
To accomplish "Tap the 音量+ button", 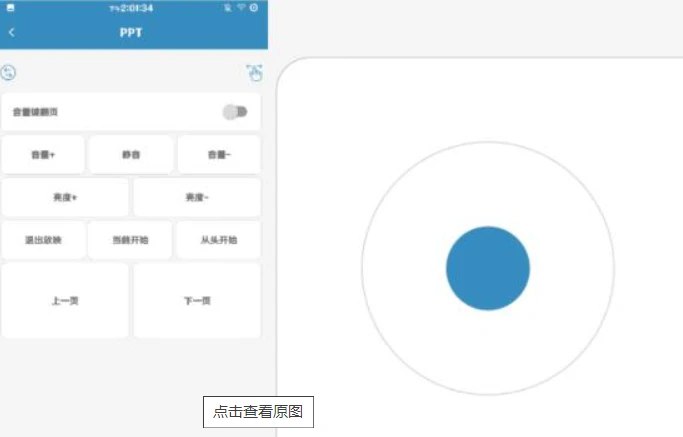I will pos(43,155).
